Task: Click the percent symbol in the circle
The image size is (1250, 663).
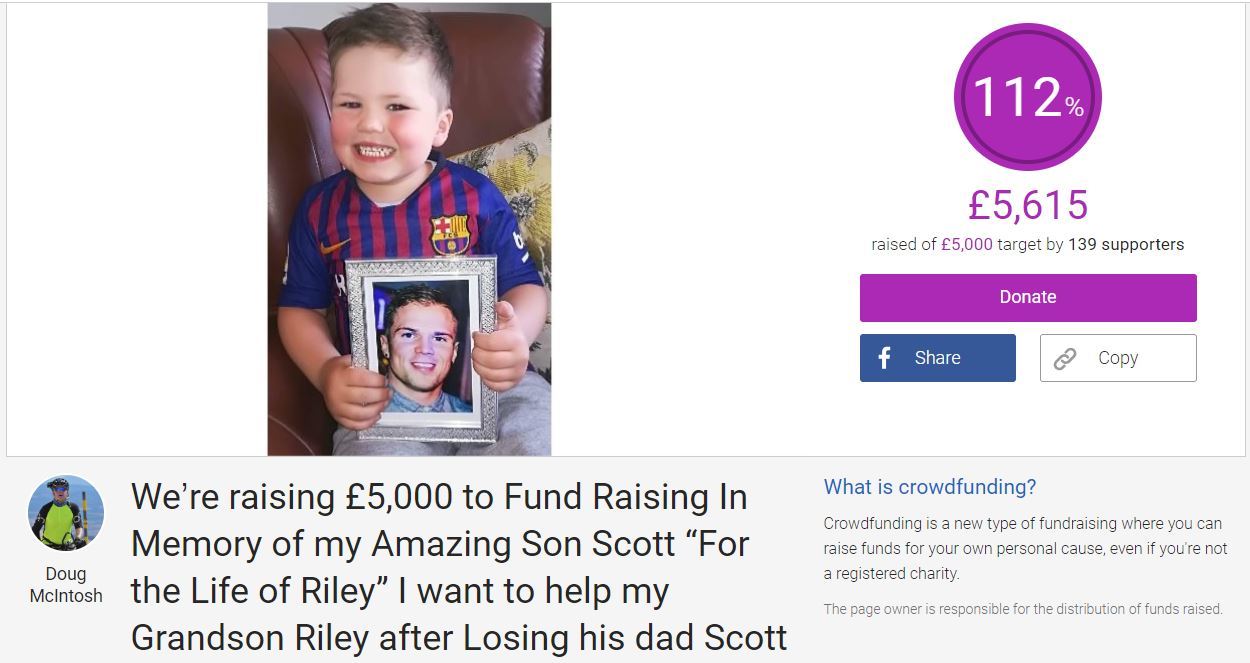Action: pos(1074,108)
